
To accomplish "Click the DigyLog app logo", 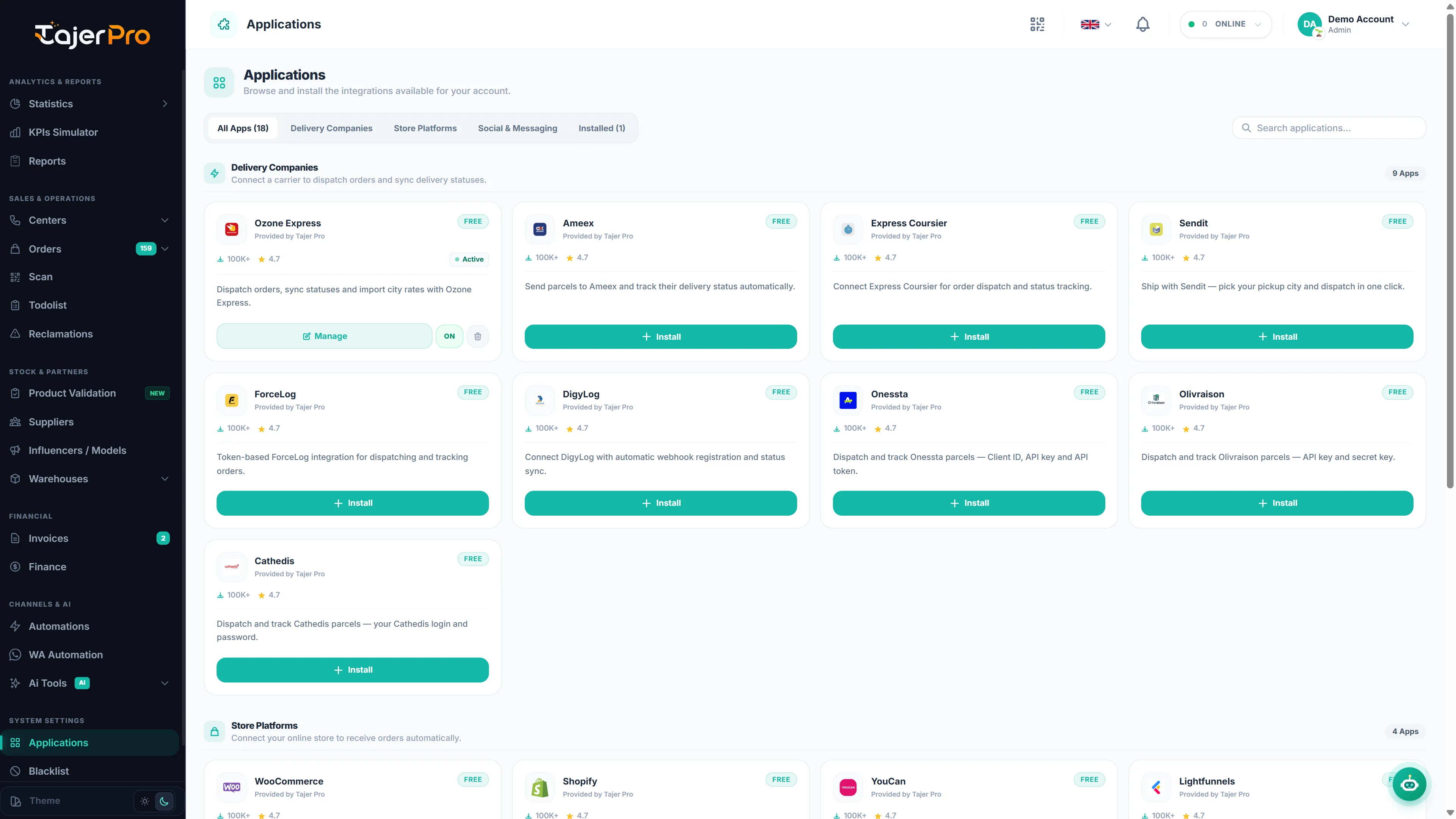I will tap(540, 400).
